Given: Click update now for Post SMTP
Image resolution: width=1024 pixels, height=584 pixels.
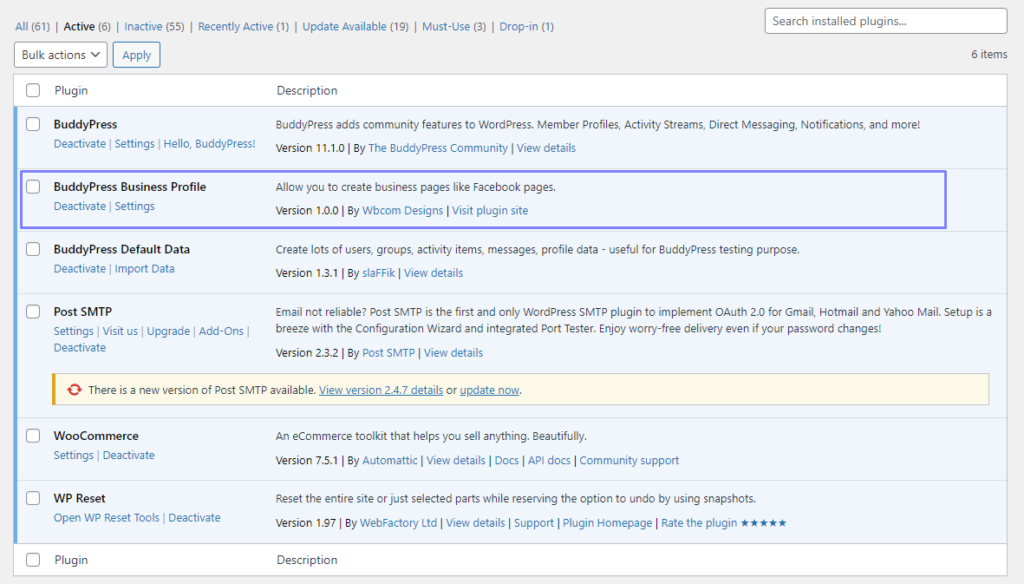Looking at the screenshot, I should pos(489,390).
